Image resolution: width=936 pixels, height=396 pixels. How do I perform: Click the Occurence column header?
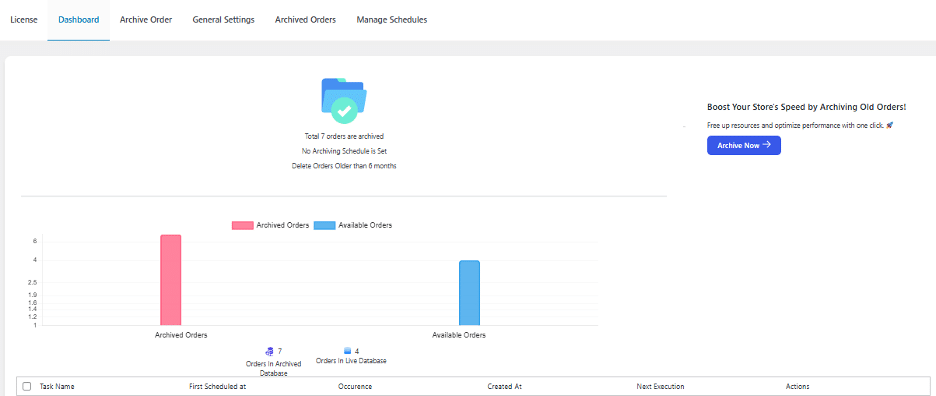(x=355, y=386)
